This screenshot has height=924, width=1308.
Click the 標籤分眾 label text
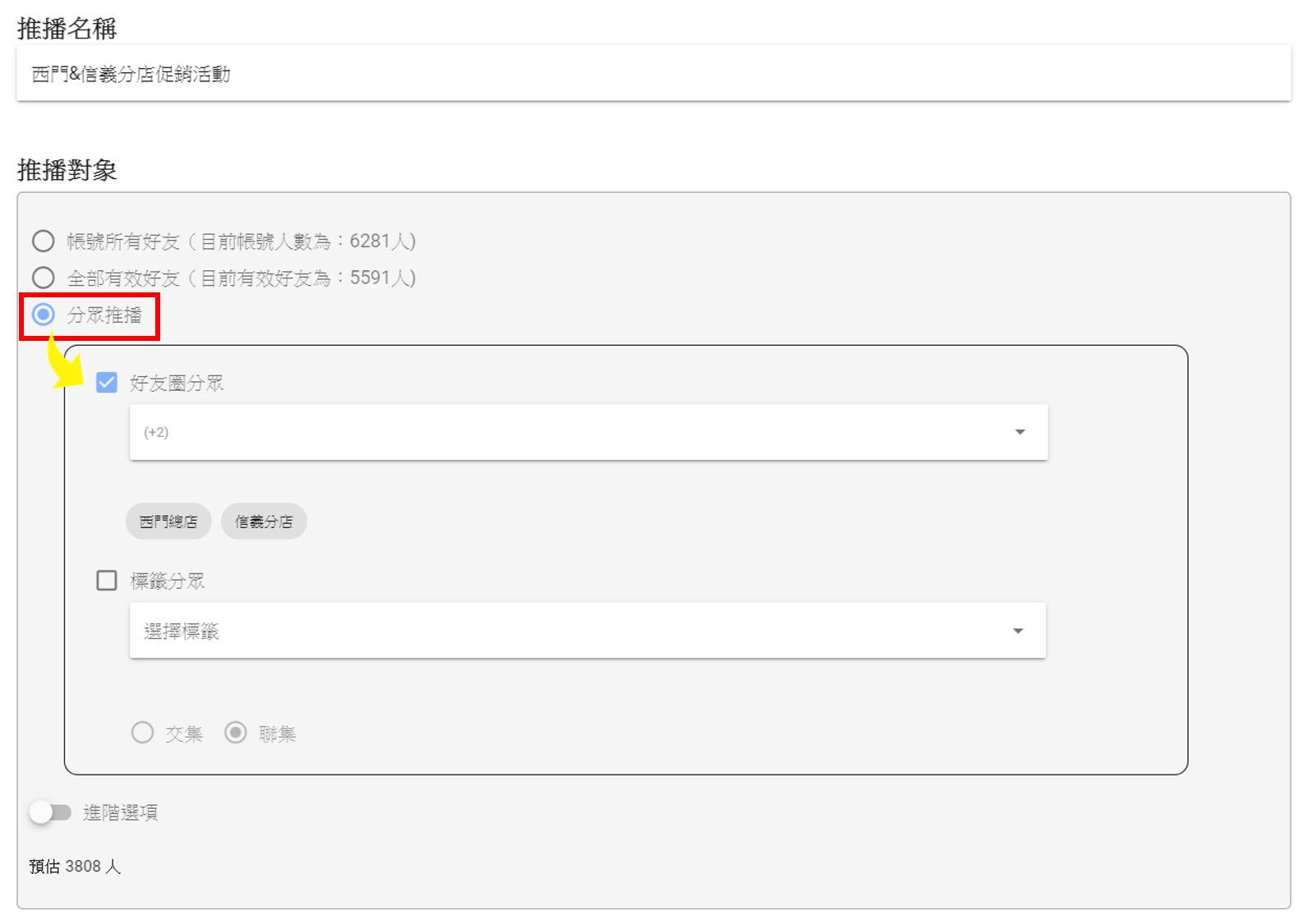pos(168,582)
